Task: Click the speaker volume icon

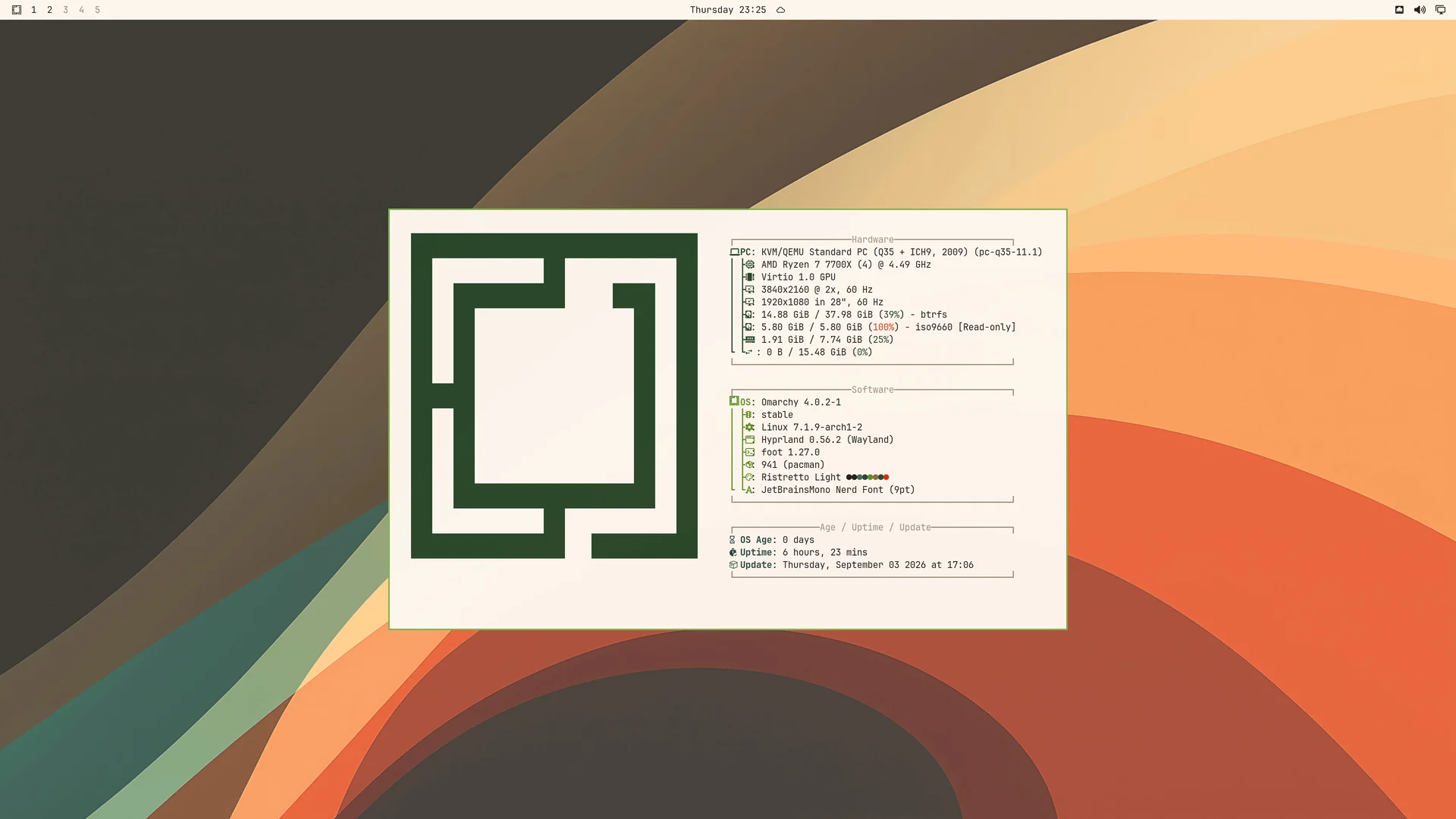Action: pyautogui.click(x=1420, y=10)
